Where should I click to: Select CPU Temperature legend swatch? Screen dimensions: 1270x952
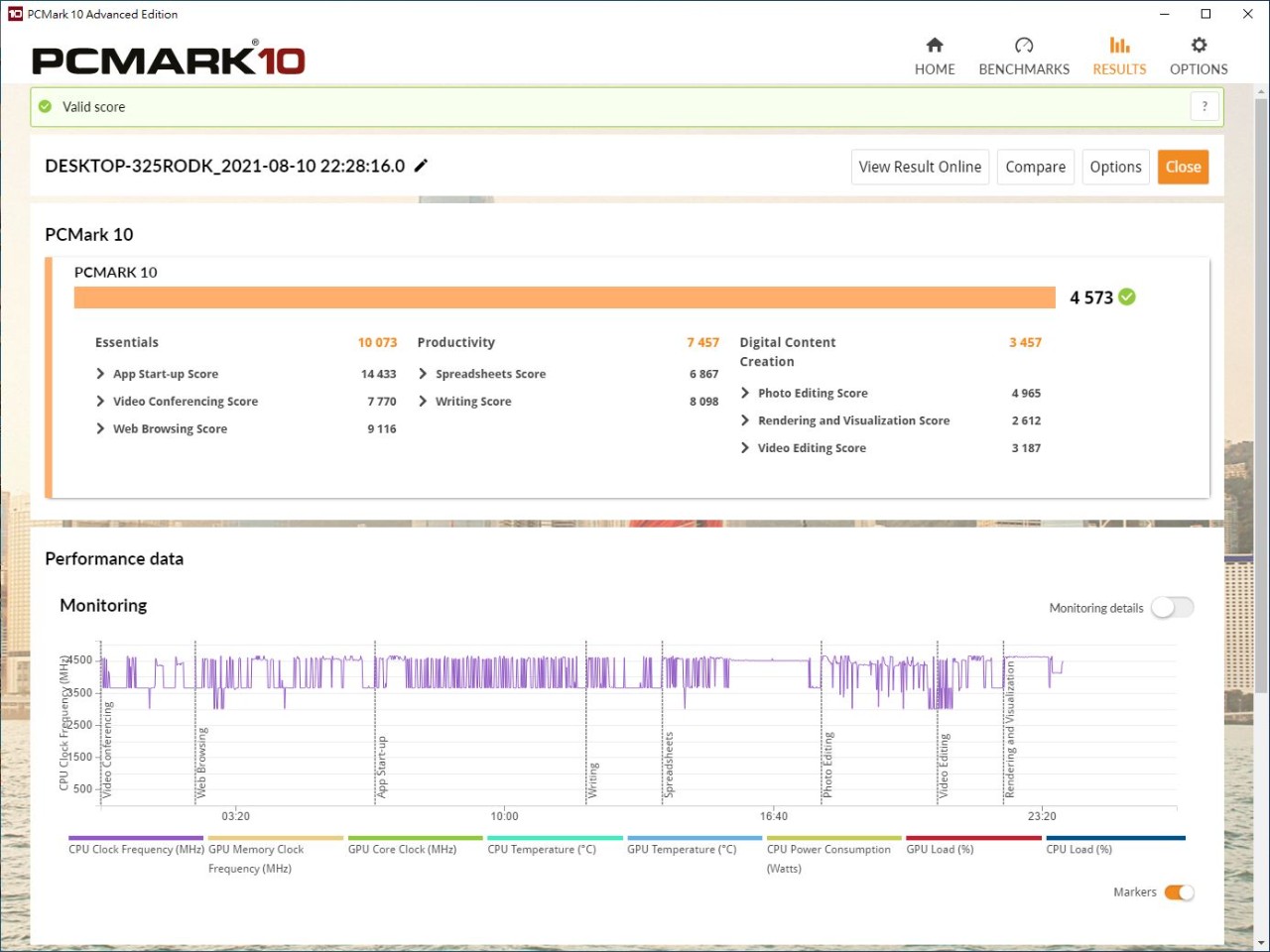pyautogui.click(x=555, y=838)
